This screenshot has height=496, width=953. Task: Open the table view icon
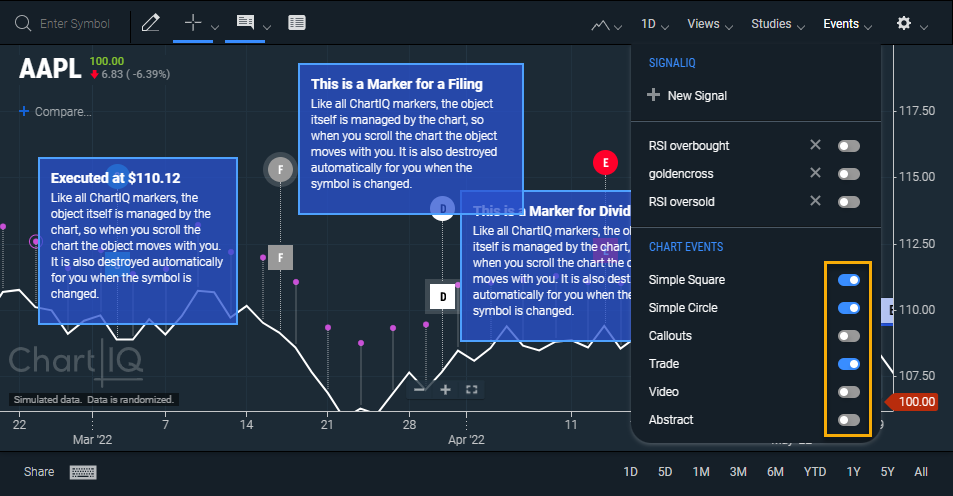click(297, 23)
